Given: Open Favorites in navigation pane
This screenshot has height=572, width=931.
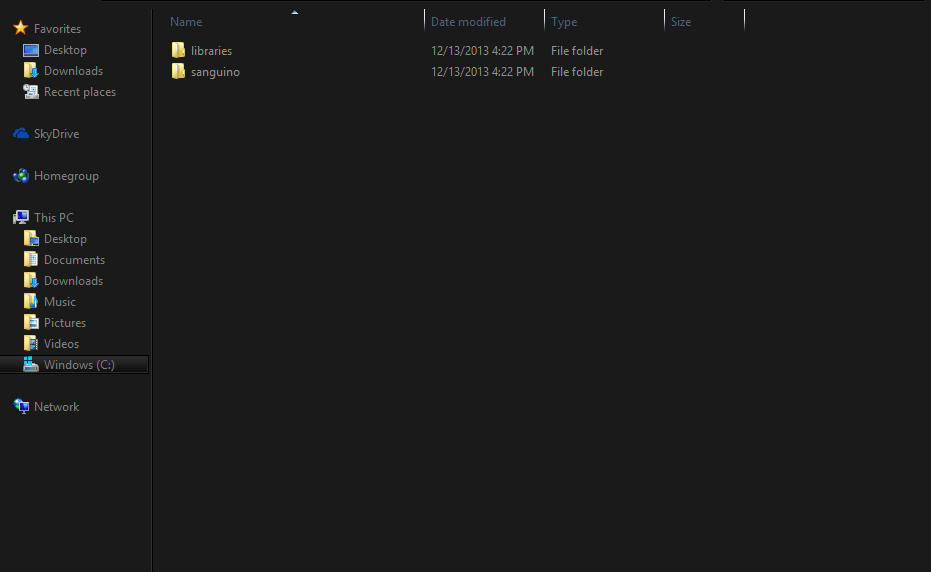Looking at the screenshot, I should pyautogui.click(x=58, y=29).
